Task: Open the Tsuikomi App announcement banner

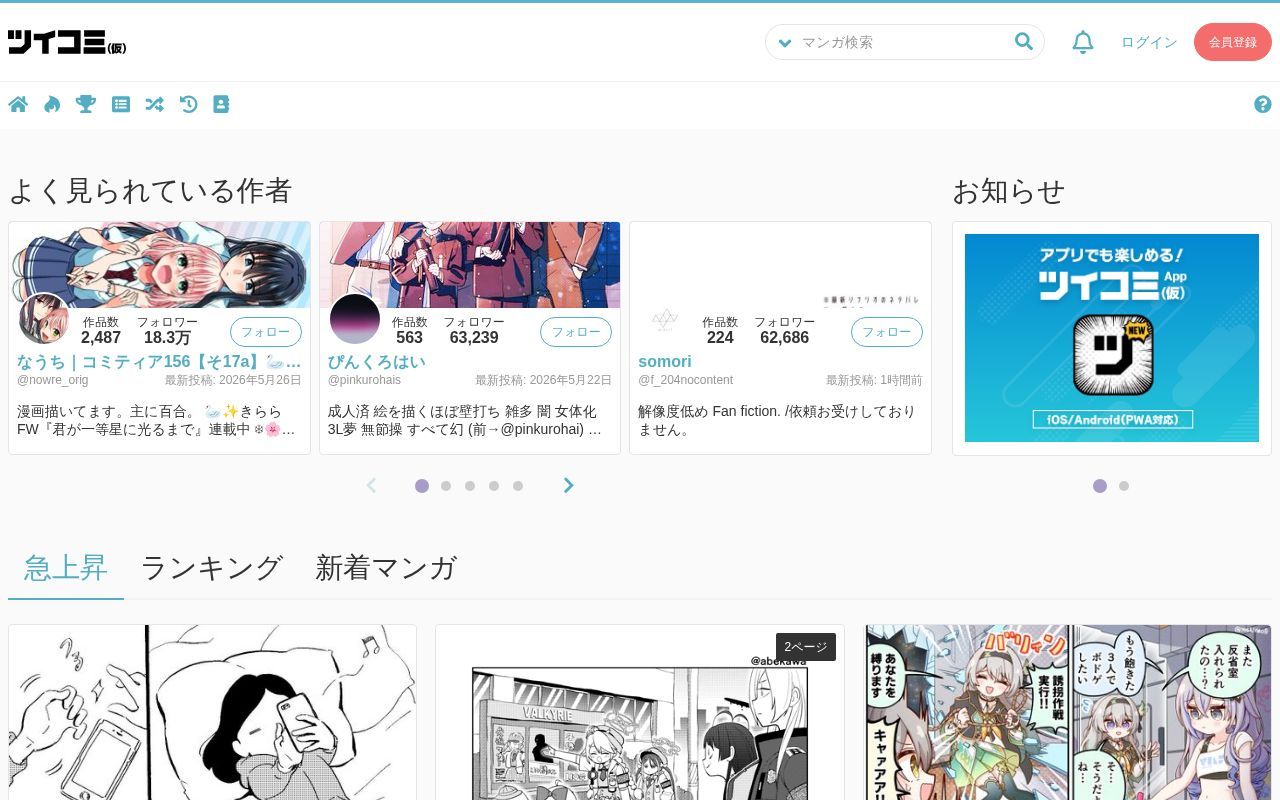Action: [1112, 338]
